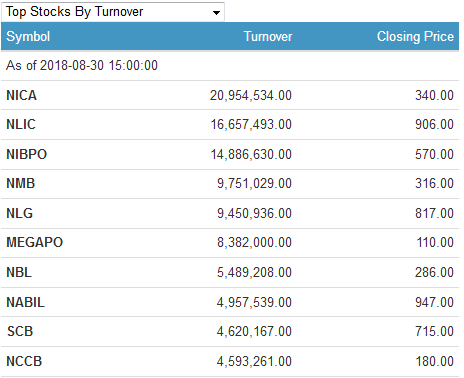
Task: Click the NBL stock symbol
Action: pos(19,272)
